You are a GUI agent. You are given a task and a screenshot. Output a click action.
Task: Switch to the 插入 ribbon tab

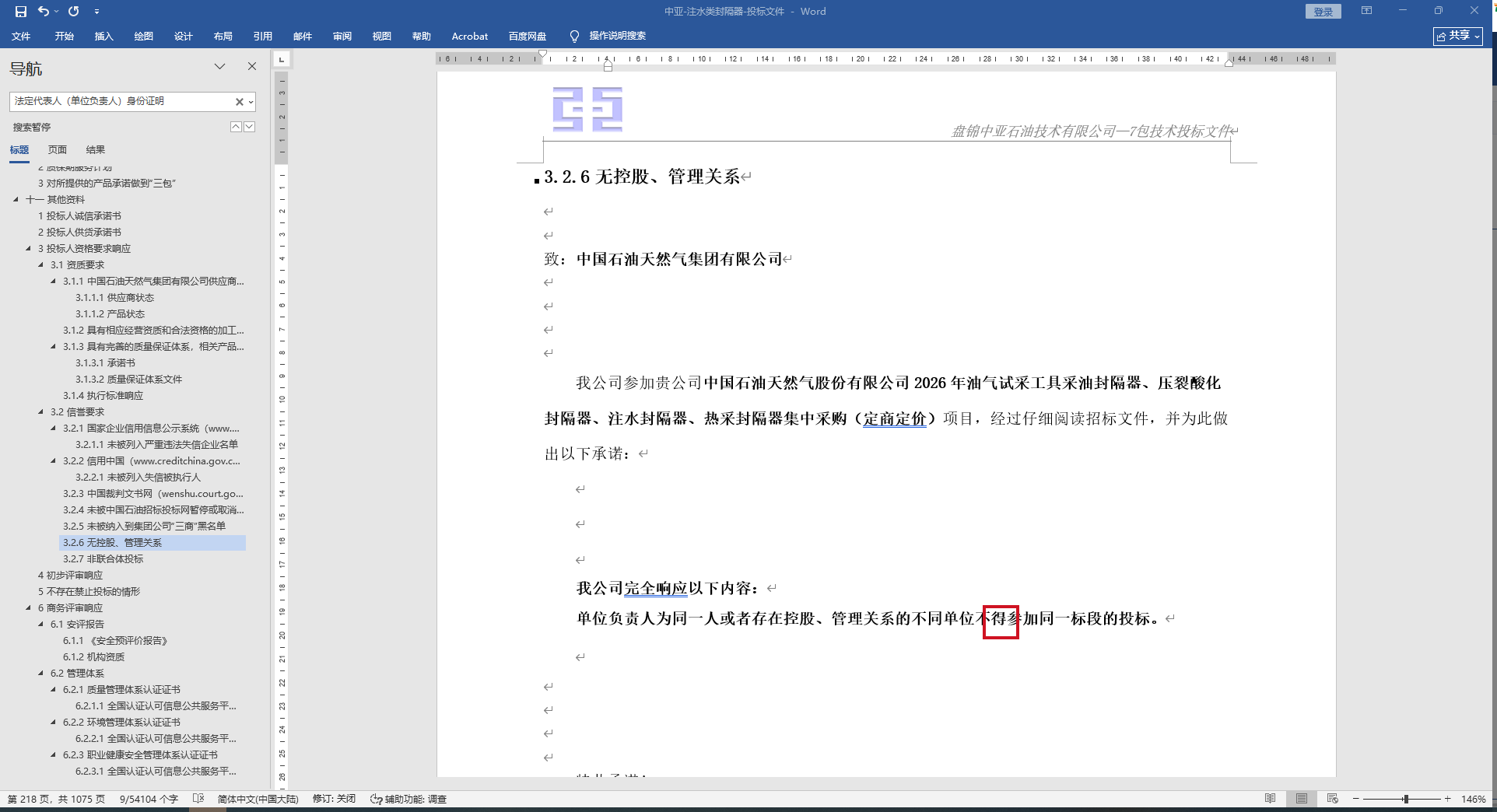click(x=103, y=37)
